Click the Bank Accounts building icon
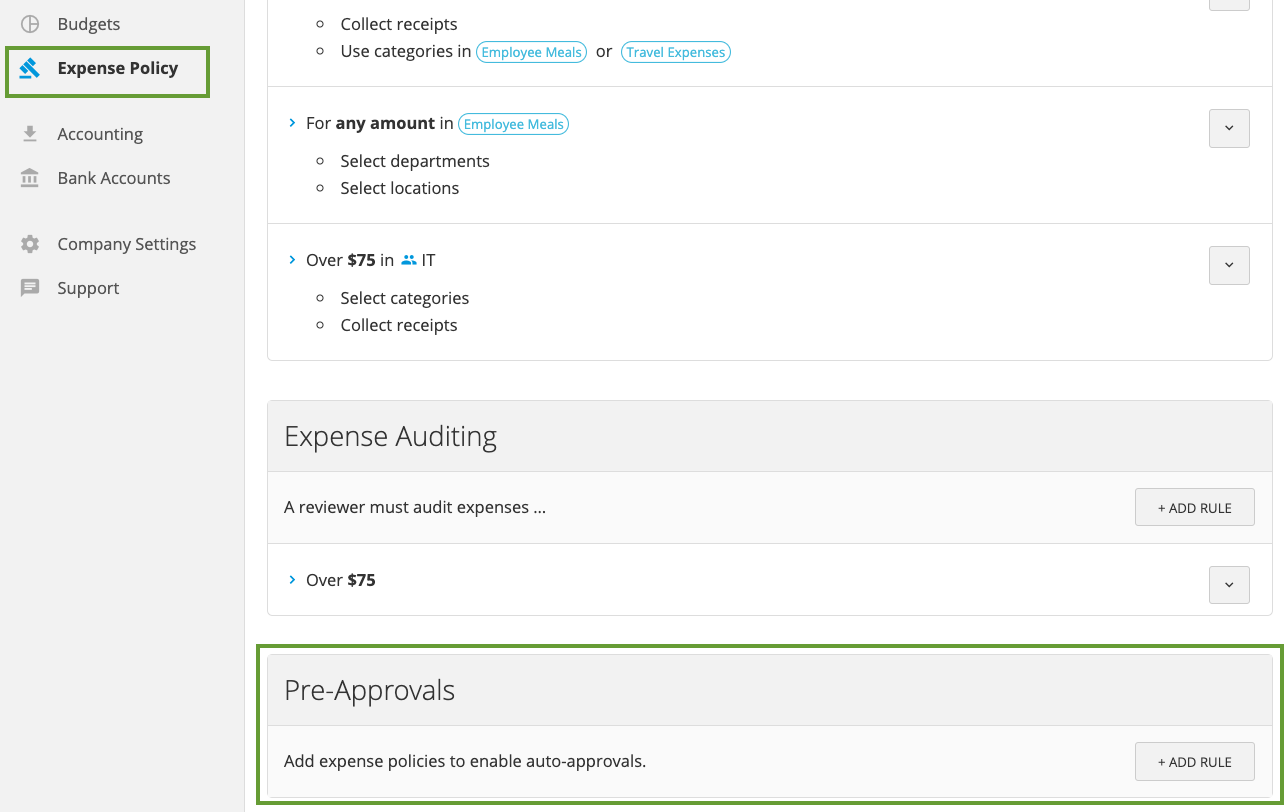1285x812 pixels. [30, 178]
